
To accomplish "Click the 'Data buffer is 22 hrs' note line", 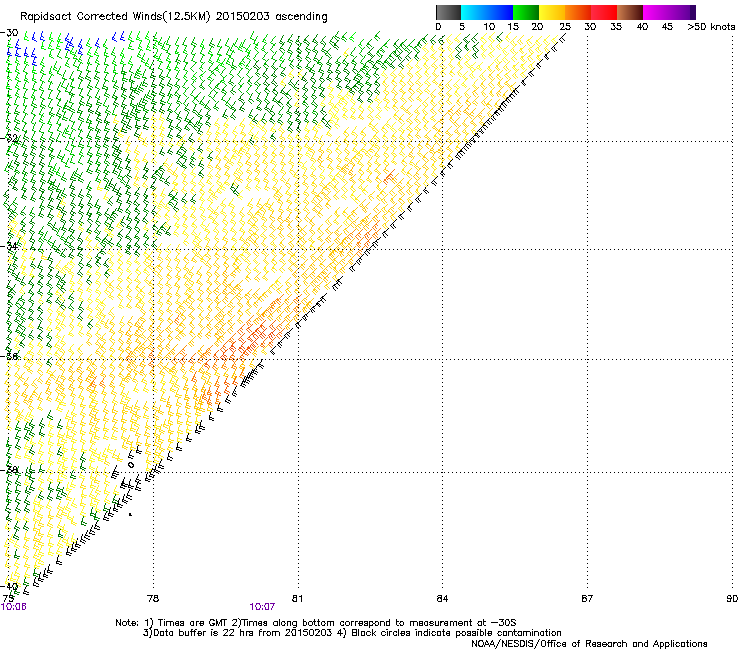I will 352,633.
